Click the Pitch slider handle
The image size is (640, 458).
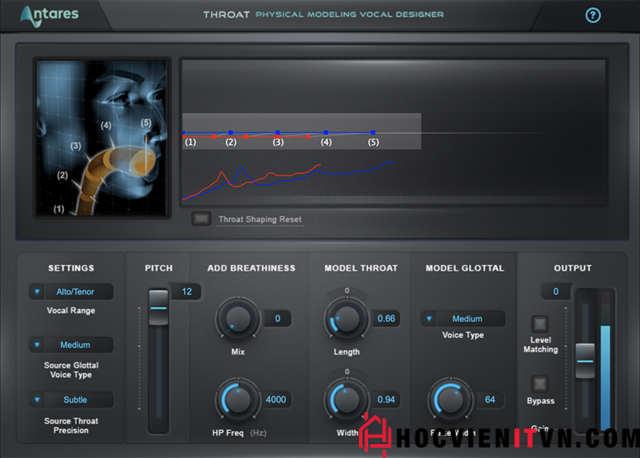point(158,307)
